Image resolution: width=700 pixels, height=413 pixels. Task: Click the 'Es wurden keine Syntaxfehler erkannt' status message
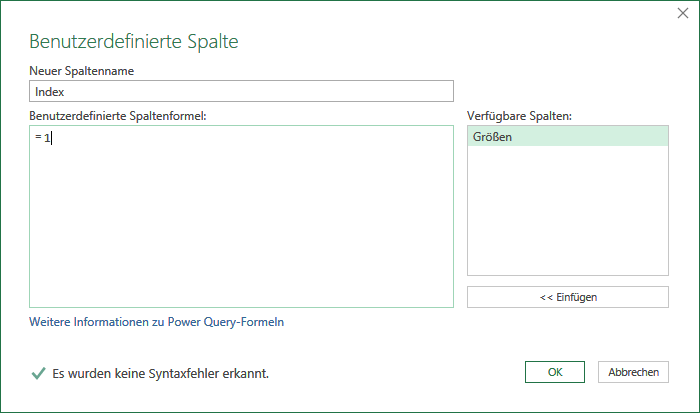click(x=160, y=373)
